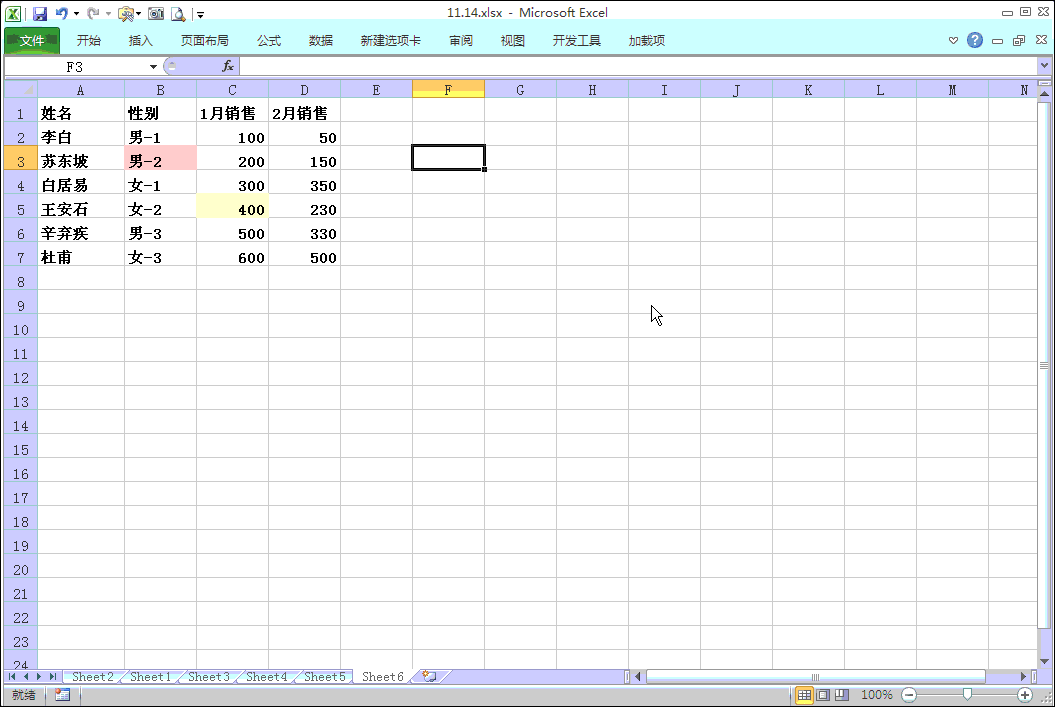Viewport: 1055px width, 707px height.
Task: Switch to the 公式 ribbon tab
Action: [268, 40]
